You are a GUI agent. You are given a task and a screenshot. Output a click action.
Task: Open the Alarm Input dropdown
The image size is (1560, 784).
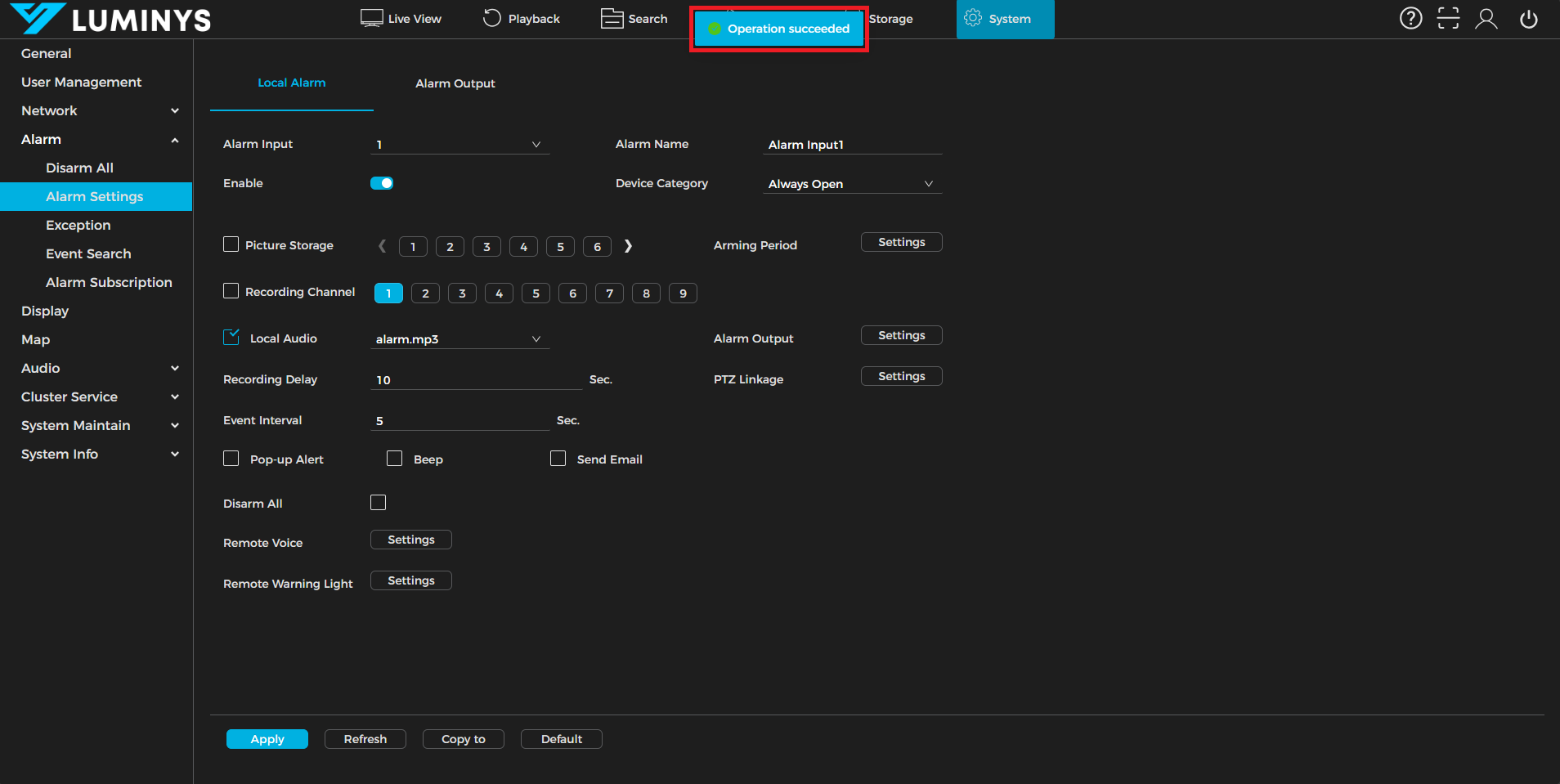[459, 145]
